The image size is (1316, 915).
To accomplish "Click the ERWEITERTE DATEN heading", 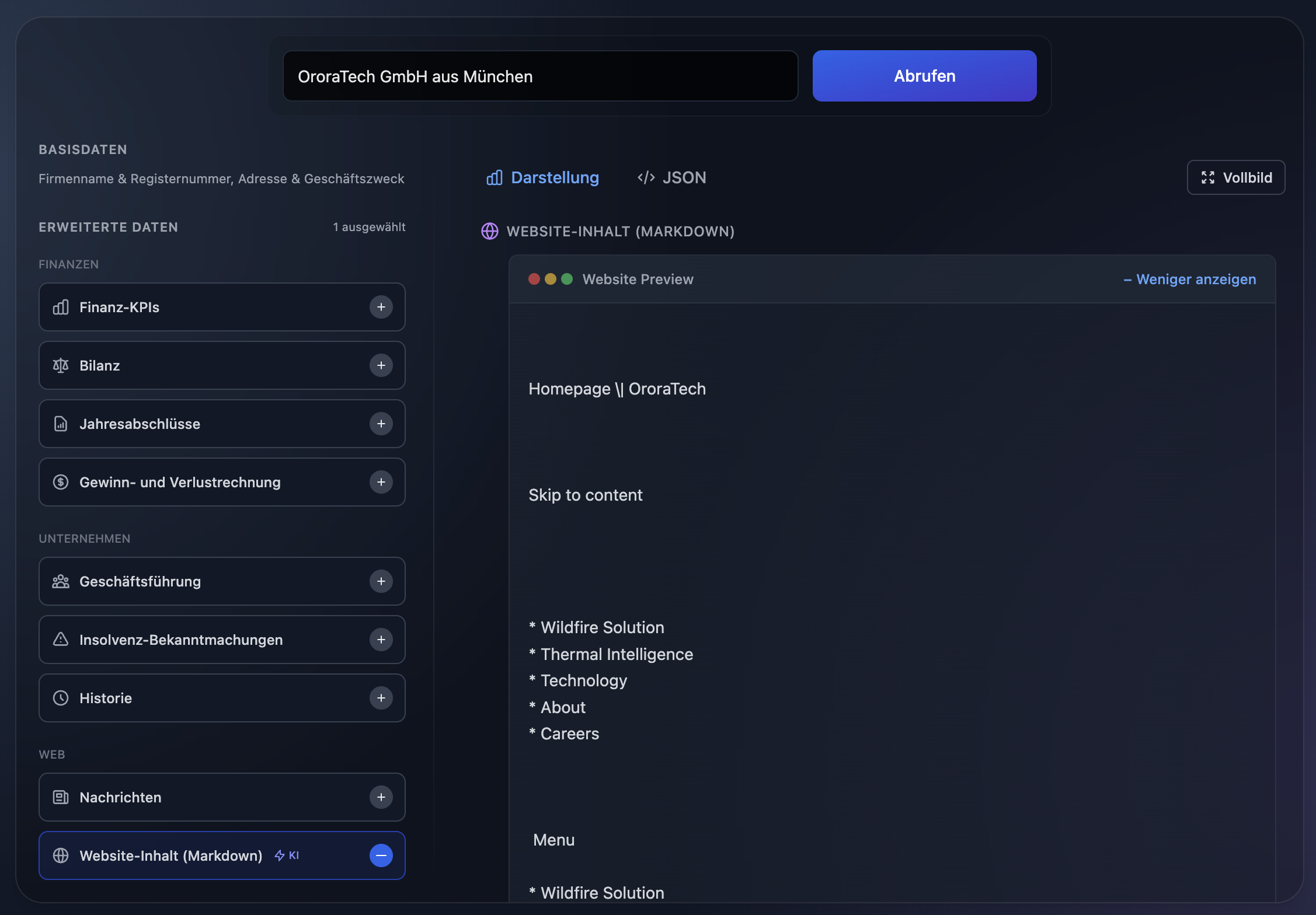I will coord(109,227).
